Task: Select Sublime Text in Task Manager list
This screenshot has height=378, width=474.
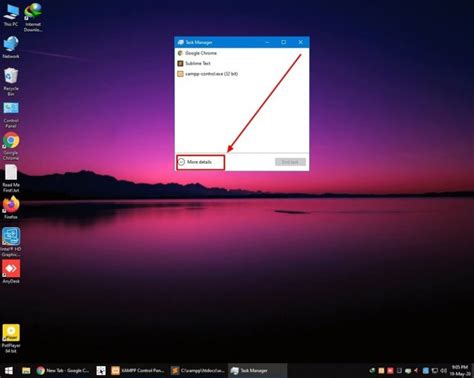Action: (x=242, y=63)
